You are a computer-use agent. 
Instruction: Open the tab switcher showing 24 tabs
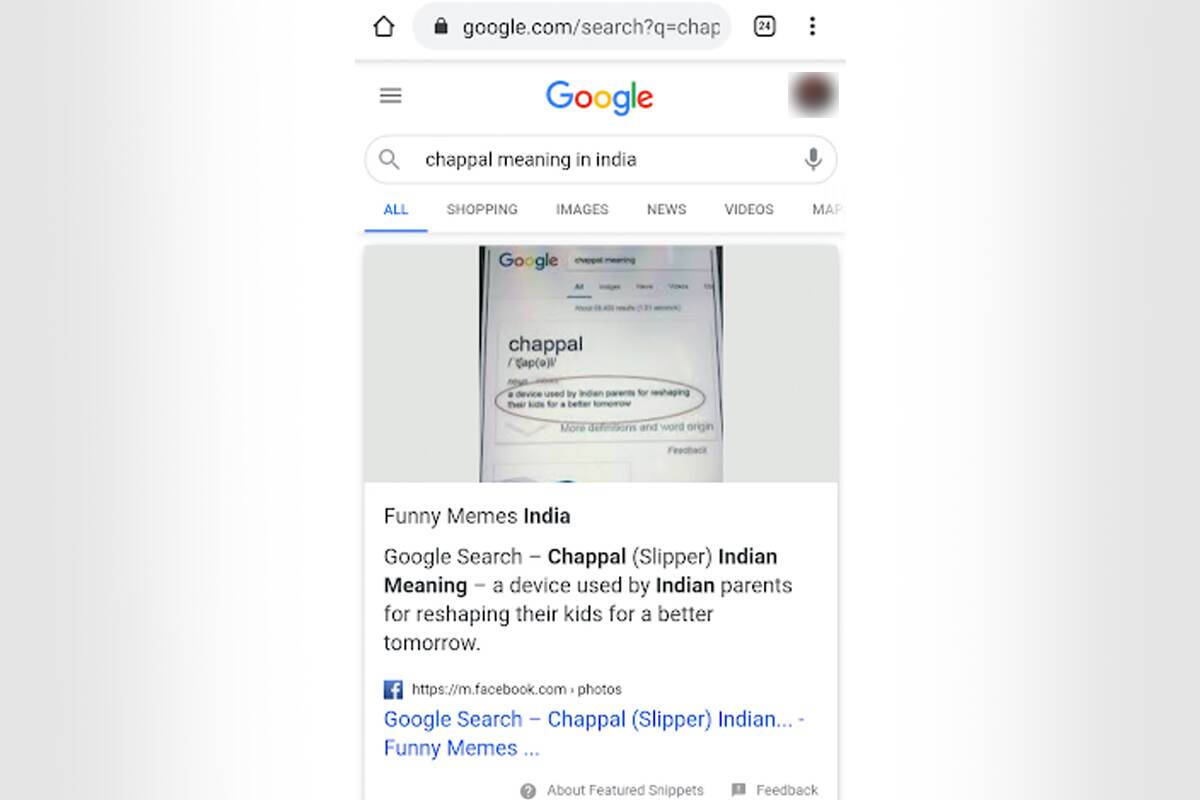[x=764, y=27]
